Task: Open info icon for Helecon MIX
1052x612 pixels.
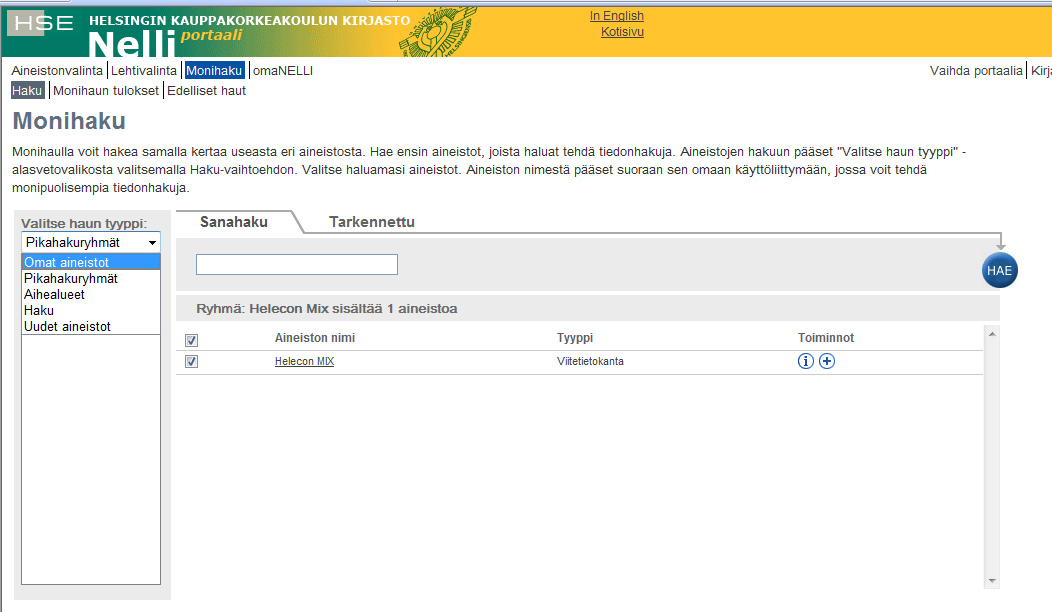Action: (x=805, y=361)
